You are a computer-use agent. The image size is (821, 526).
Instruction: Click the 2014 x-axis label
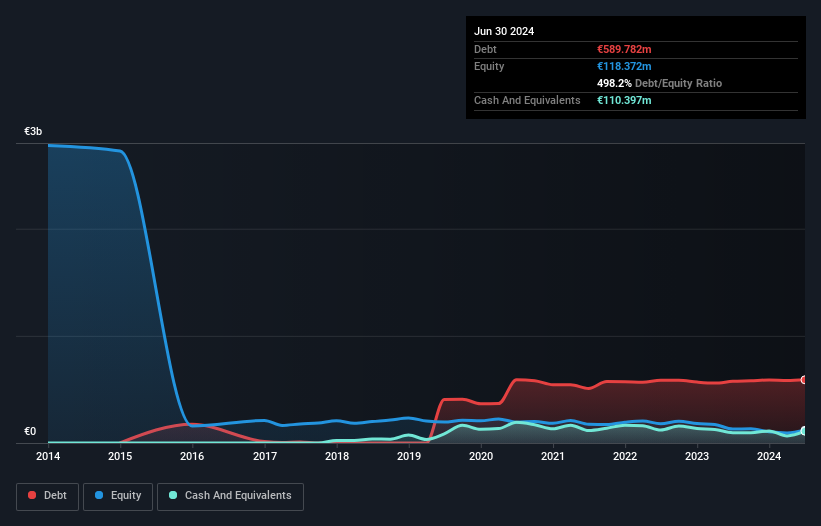click(48, 456)
